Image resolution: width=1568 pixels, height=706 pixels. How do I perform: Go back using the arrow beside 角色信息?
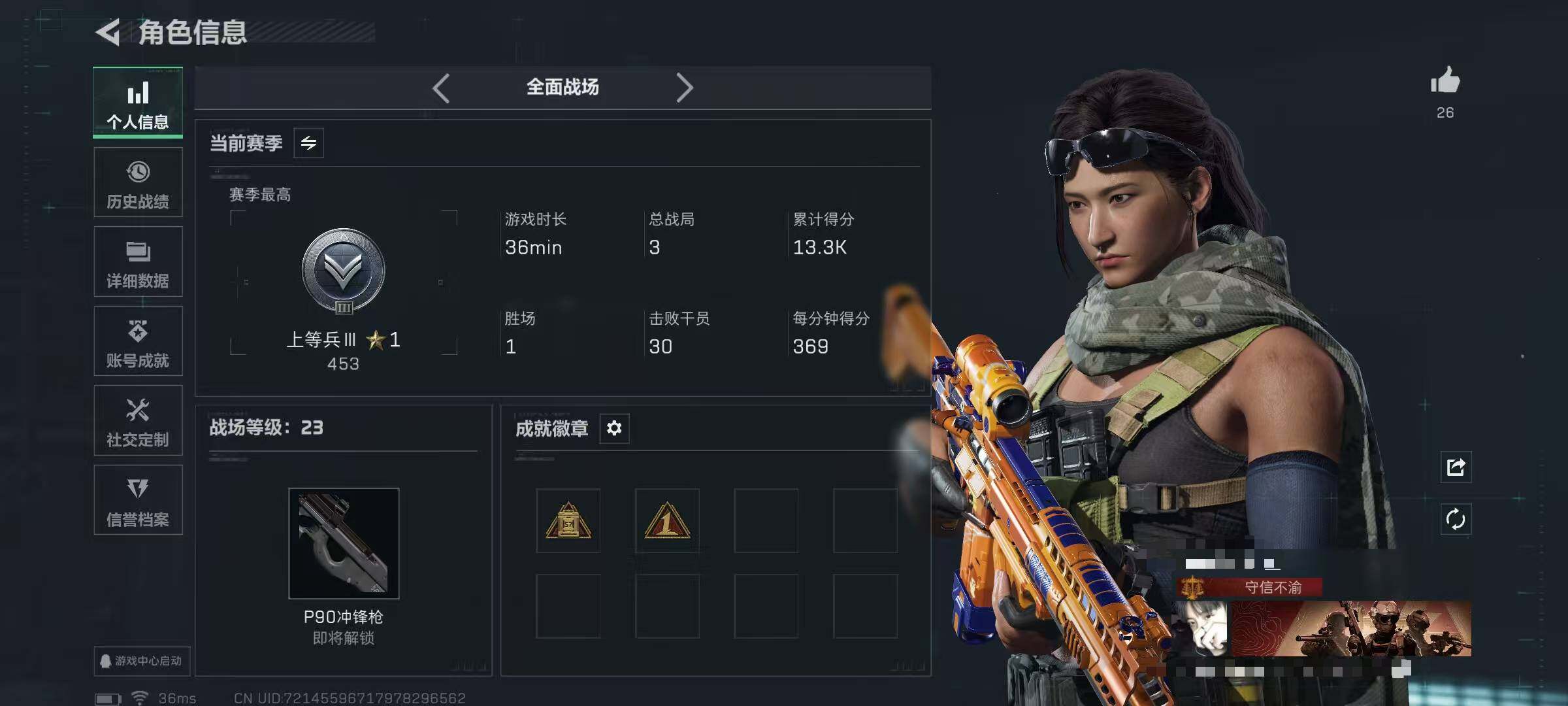point(108,32)
